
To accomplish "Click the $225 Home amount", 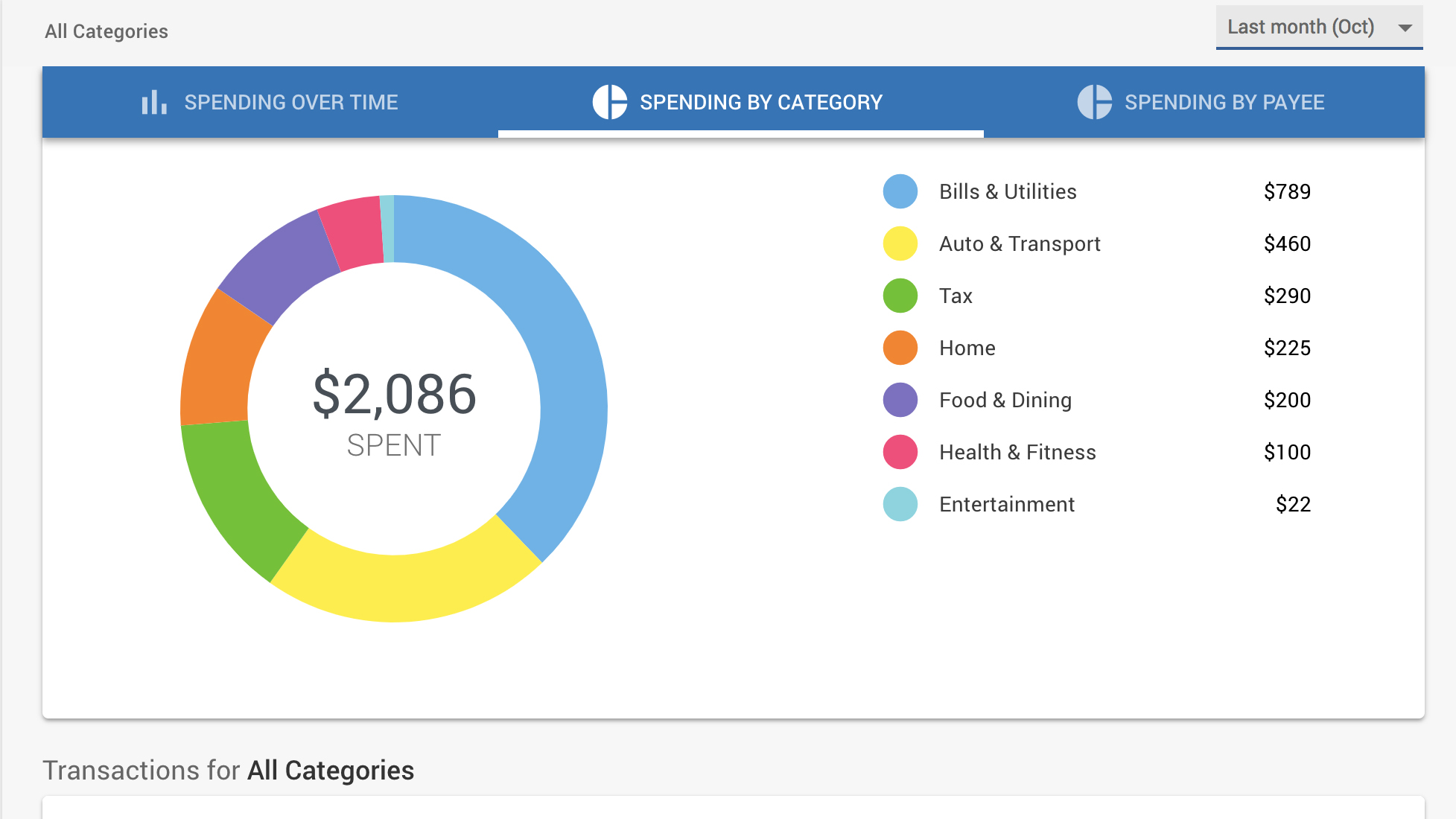I will [1287, 348].
